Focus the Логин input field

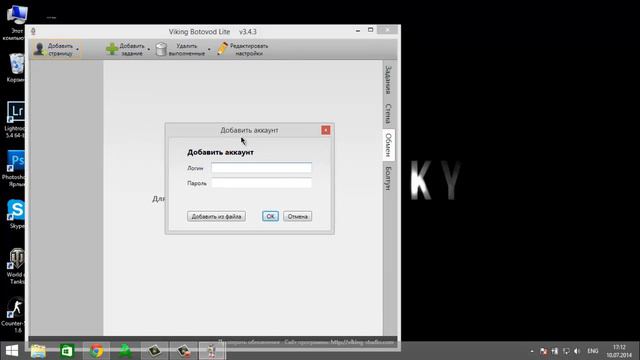point(262,168)
